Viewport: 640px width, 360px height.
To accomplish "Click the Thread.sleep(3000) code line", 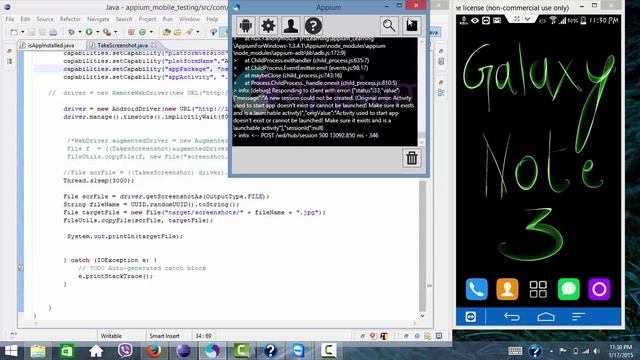I will [99, 180].
